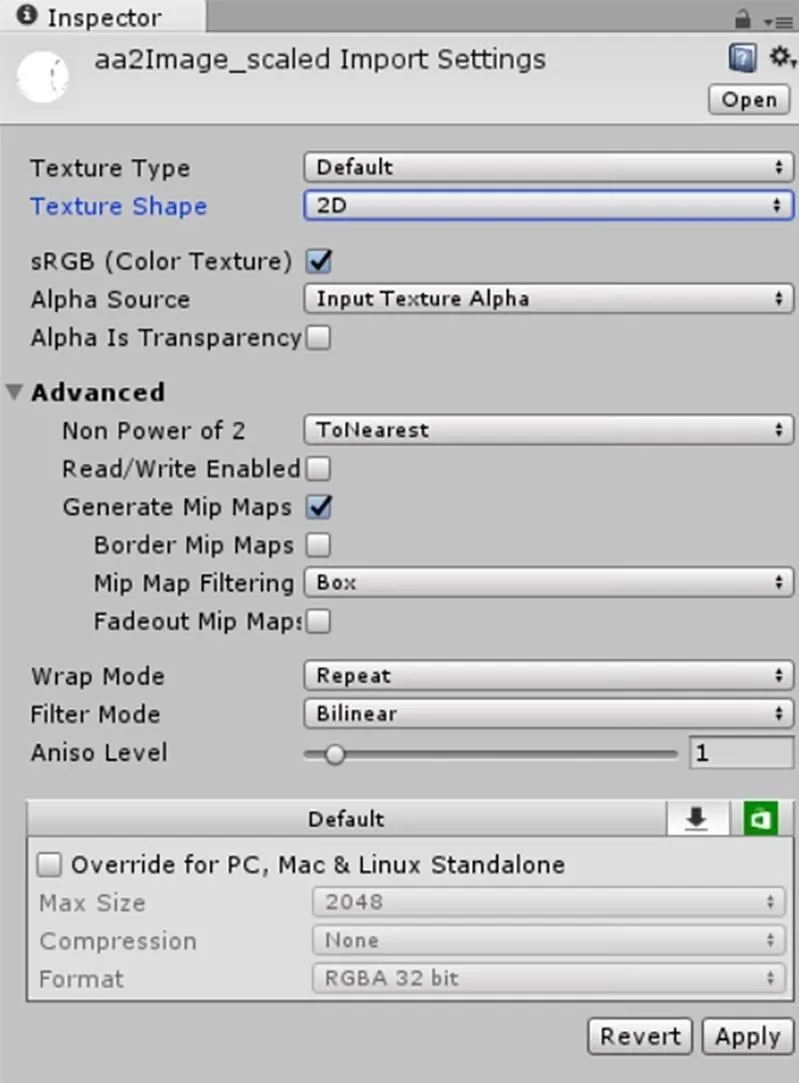The width and height of the screenshot is (799, 1083).
Task: Open the Filter Mode dropdown
Action: (548, 713)
